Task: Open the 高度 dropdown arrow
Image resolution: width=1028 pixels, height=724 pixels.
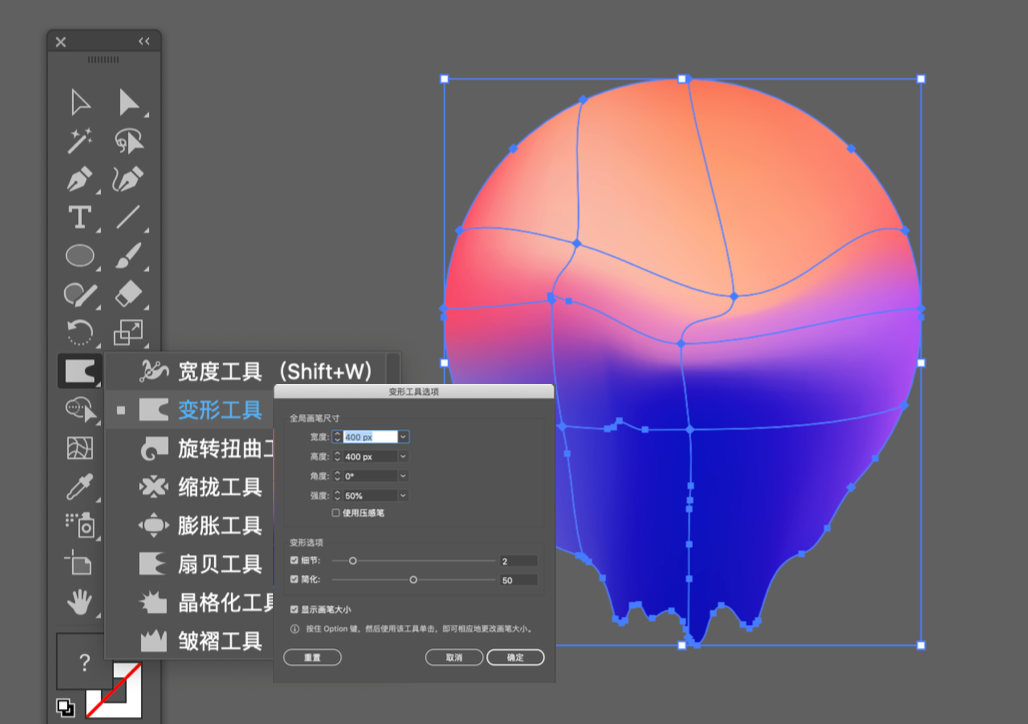Action: pyautogui.click(x=403, y=456)
